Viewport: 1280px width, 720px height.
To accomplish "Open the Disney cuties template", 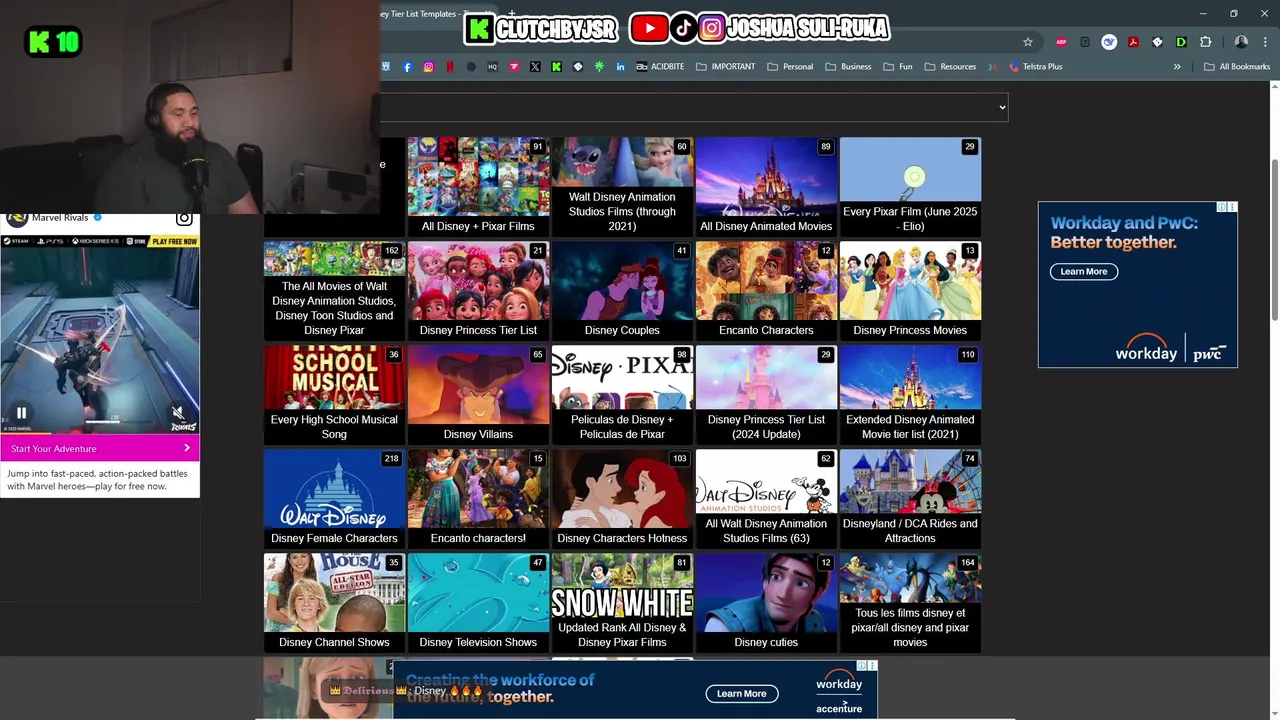I will [766, 603].
